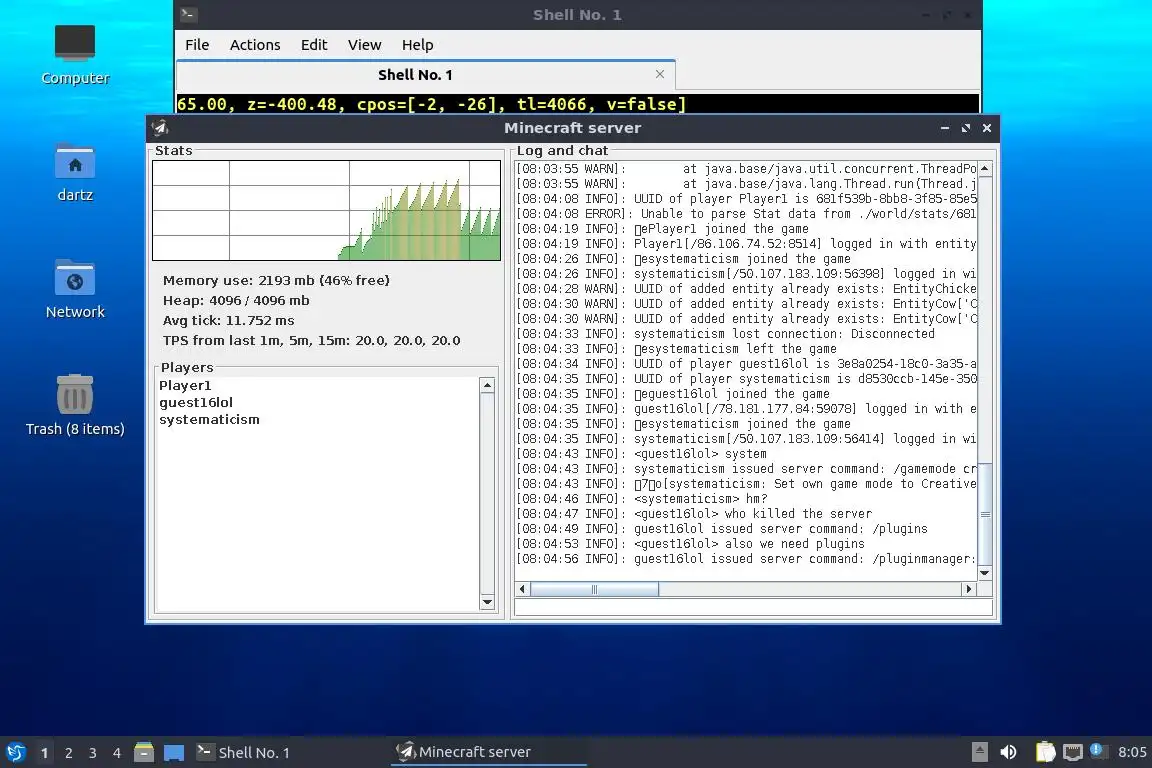Screen dimensions: 1152x768
Task: Maximize the Minecraft server window
Action: click(965, 128)
